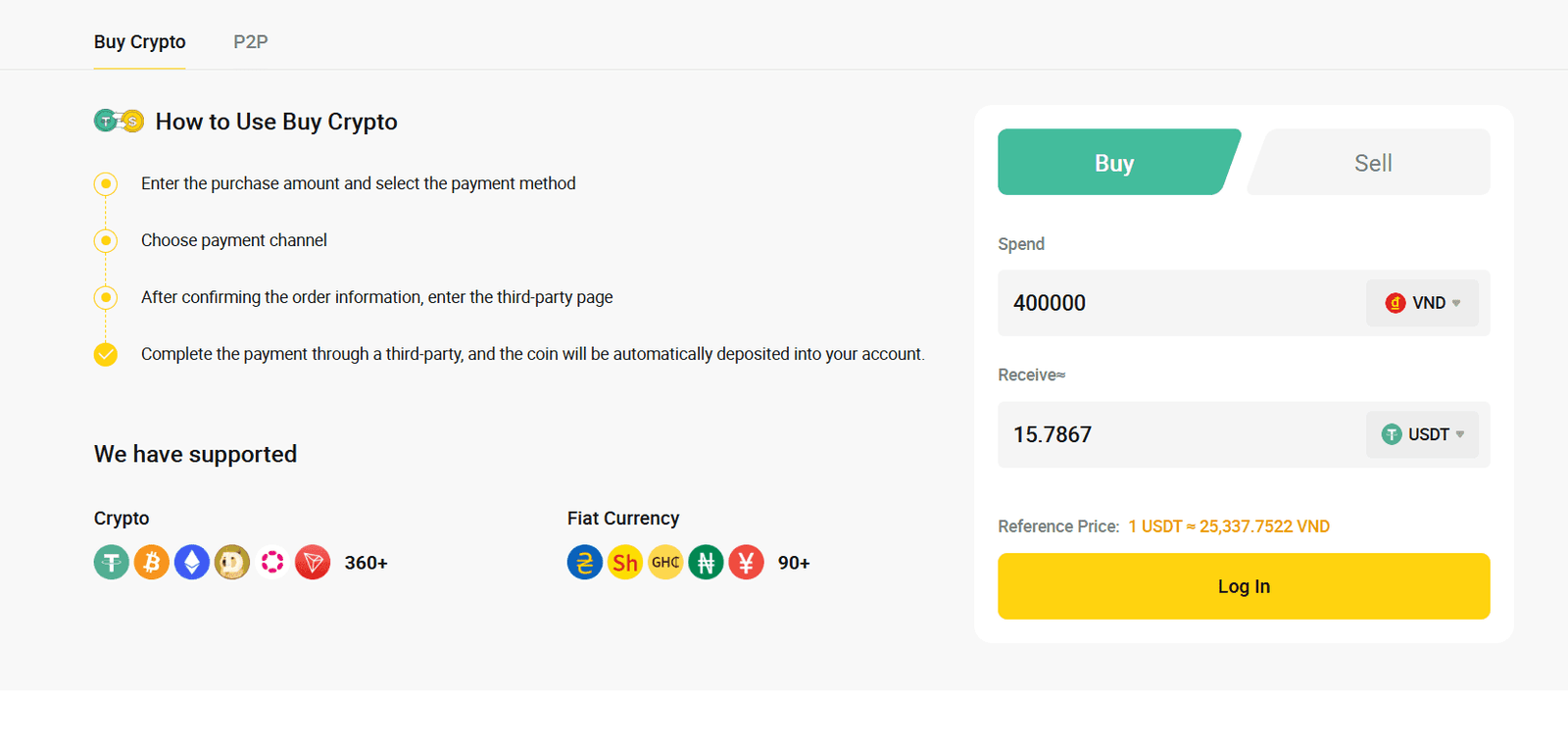The image size is (1568, 750).
Task: Click the Nigerian naira currency icon
Action: pos(705,562)
